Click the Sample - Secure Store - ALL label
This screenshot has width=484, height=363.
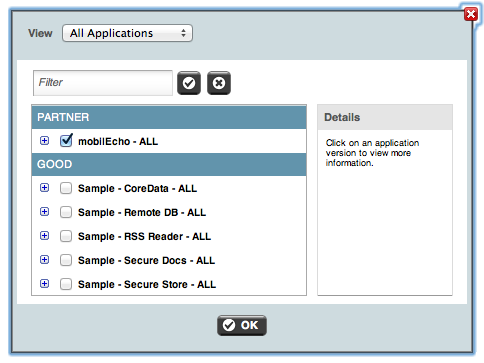[x=147, y=284]
